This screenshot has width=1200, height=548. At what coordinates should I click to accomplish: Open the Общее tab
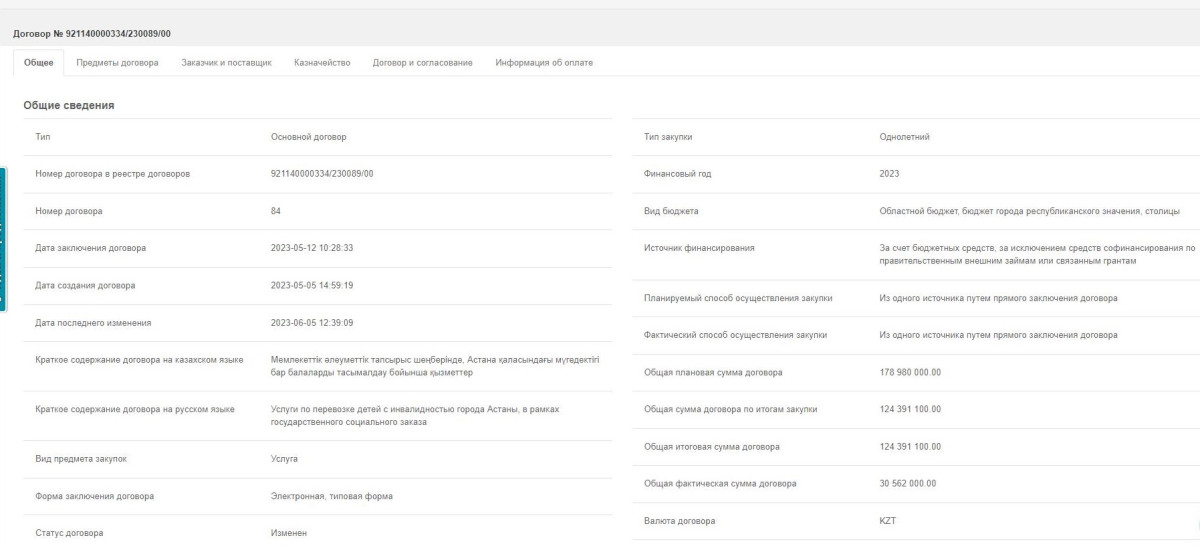click(x=38, y=63)
